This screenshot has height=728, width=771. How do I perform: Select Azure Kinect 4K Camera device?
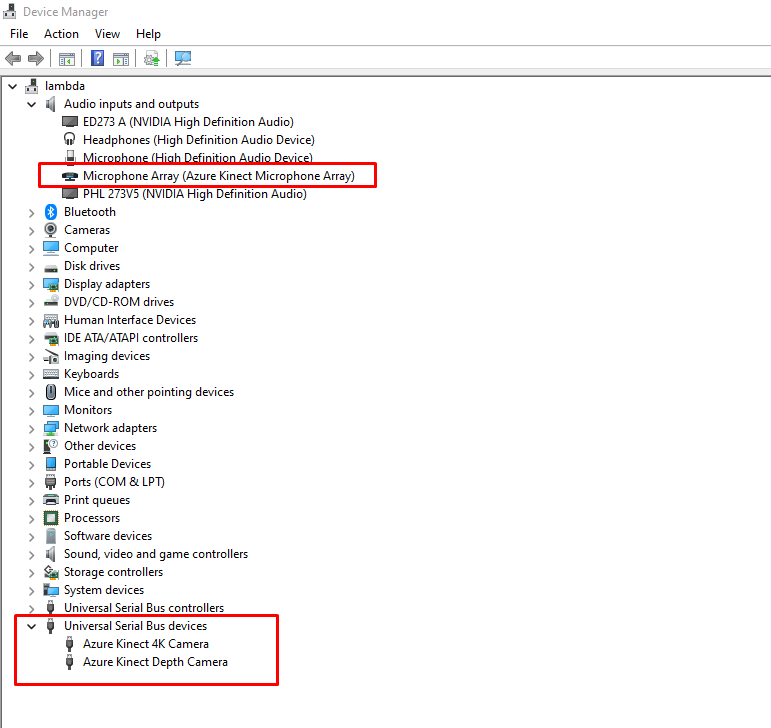146,644
